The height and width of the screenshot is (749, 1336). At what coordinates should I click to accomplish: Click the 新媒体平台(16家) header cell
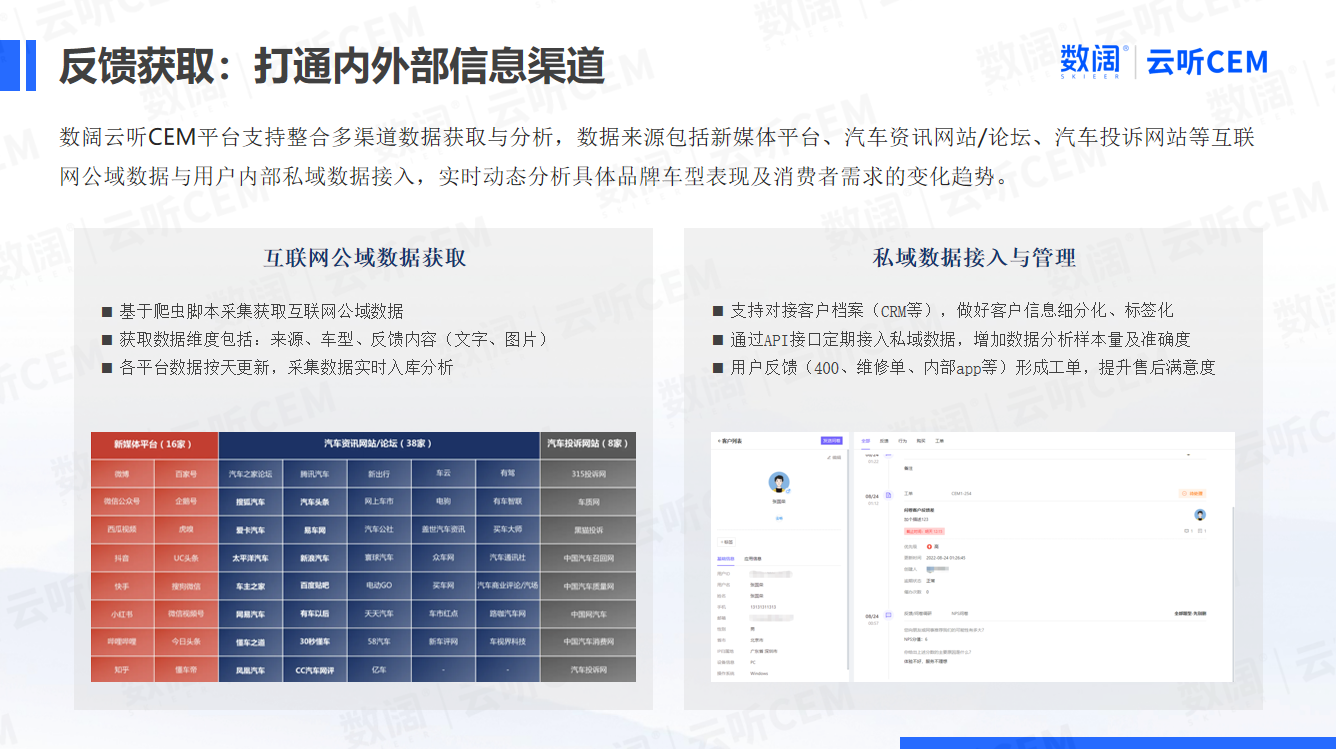coord(154,444)
